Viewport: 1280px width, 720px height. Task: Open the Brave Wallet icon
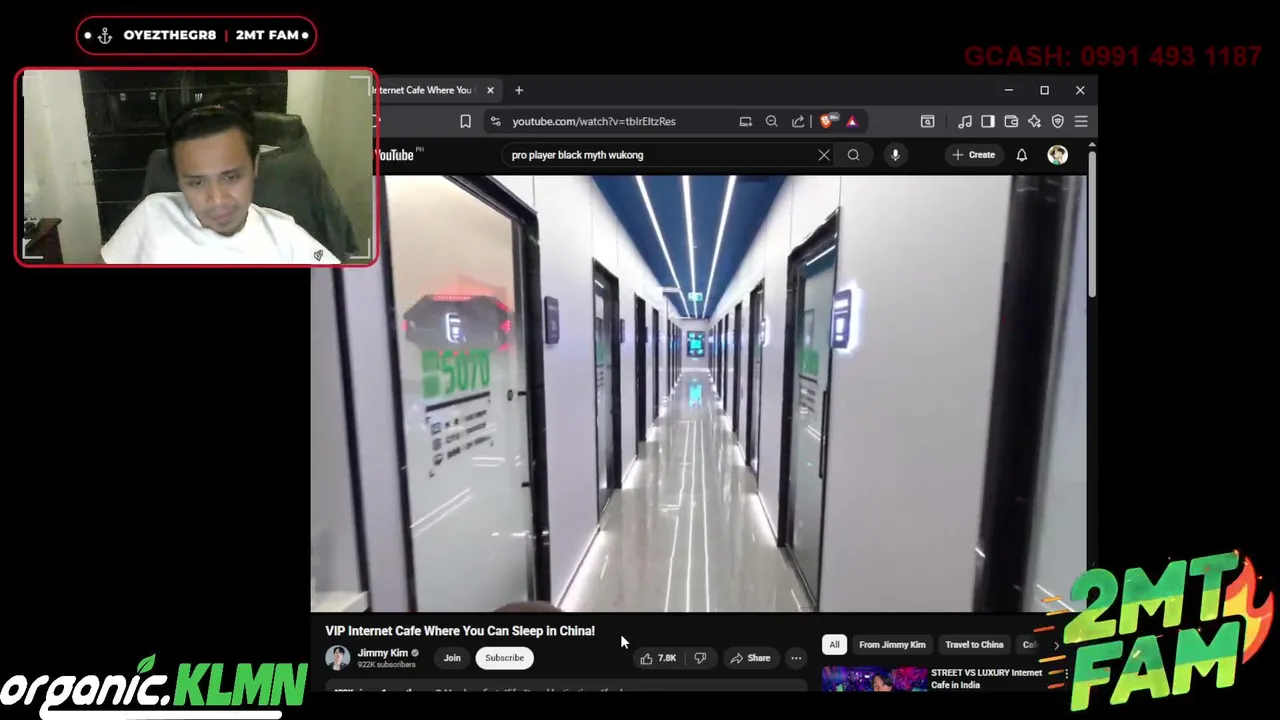click(1011, 121)
